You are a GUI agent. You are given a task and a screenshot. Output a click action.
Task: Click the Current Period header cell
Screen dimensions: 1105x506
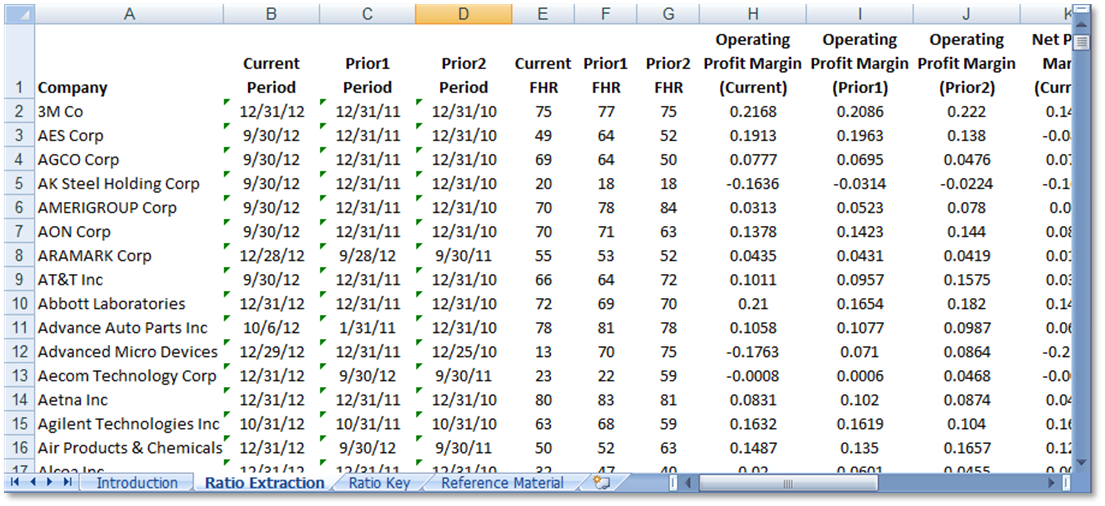(271, 62)
